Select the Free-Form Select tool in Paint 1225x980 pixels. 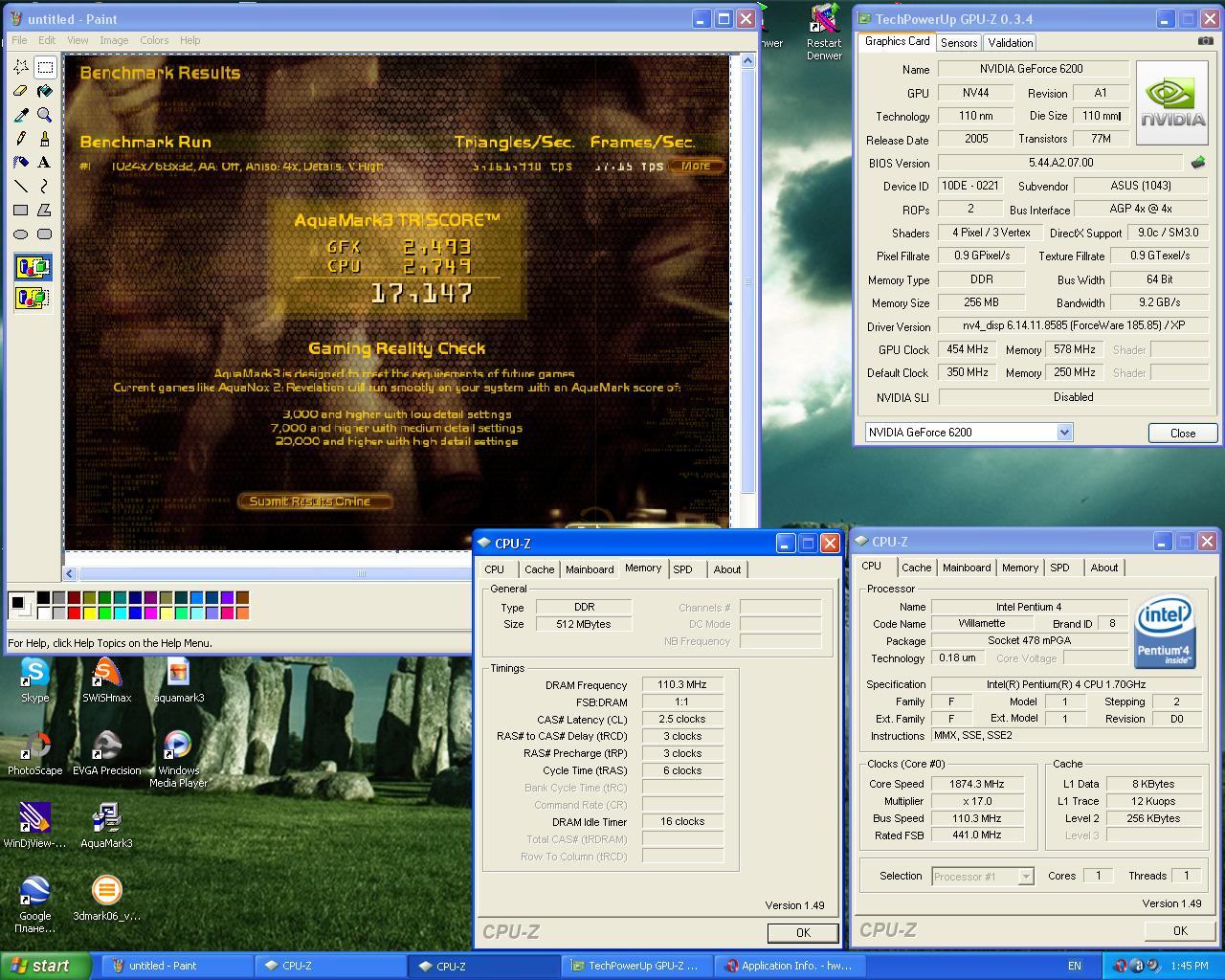click(21, 67)
